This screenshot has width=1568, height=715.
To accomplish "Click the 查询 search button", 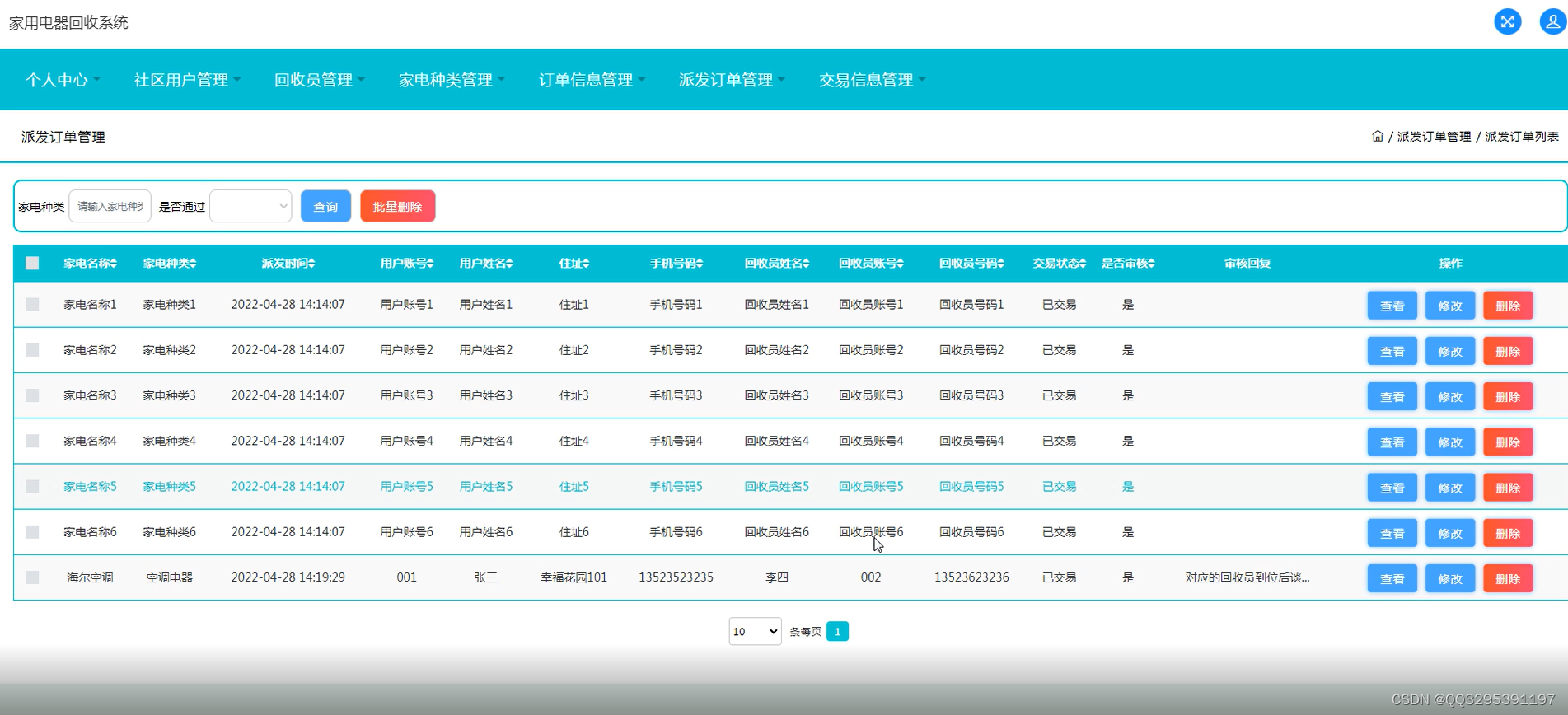I will point(325,206).
